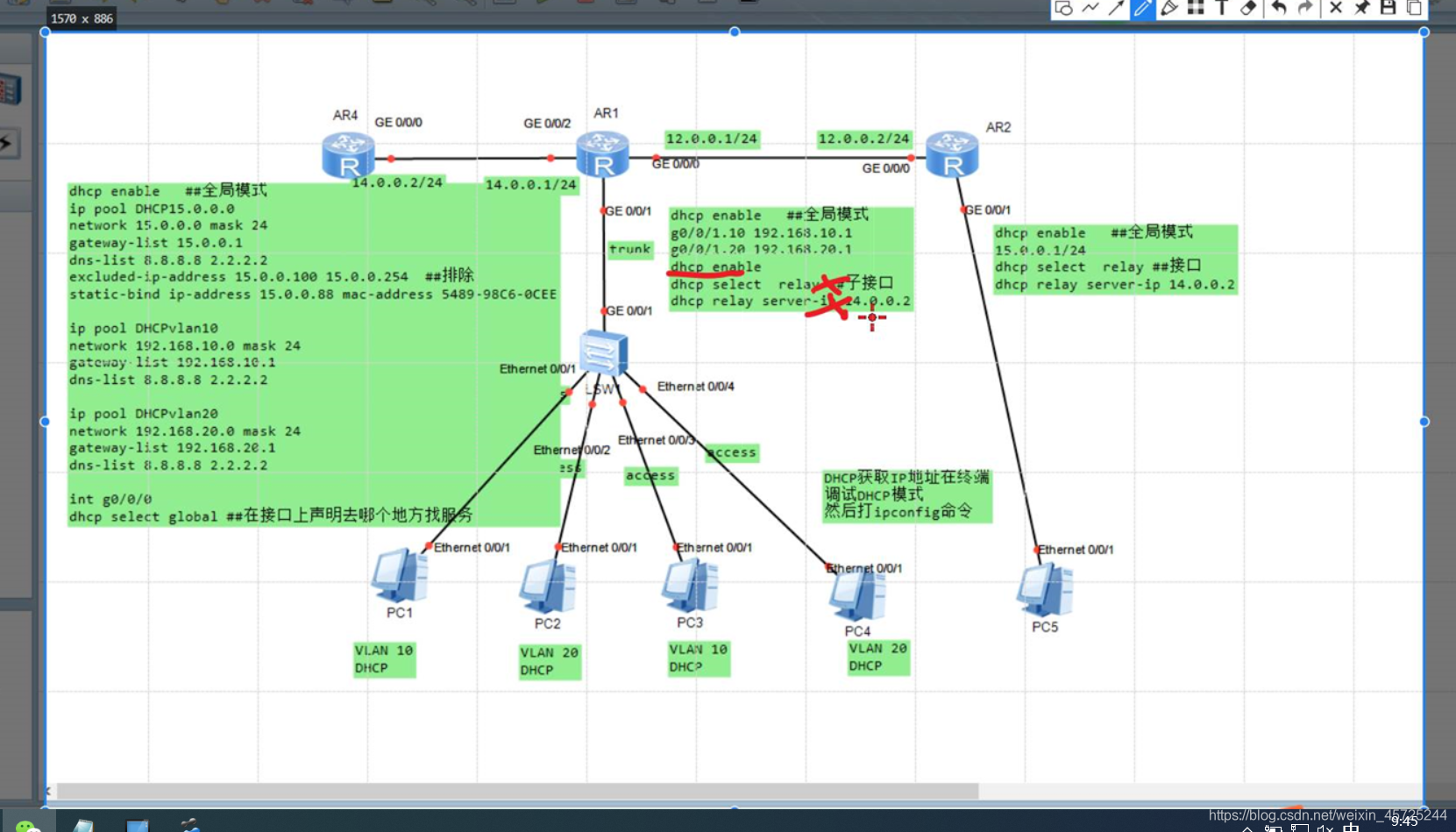Select the PC1 computer icon

pyautogui.click(x=400, y=576)
